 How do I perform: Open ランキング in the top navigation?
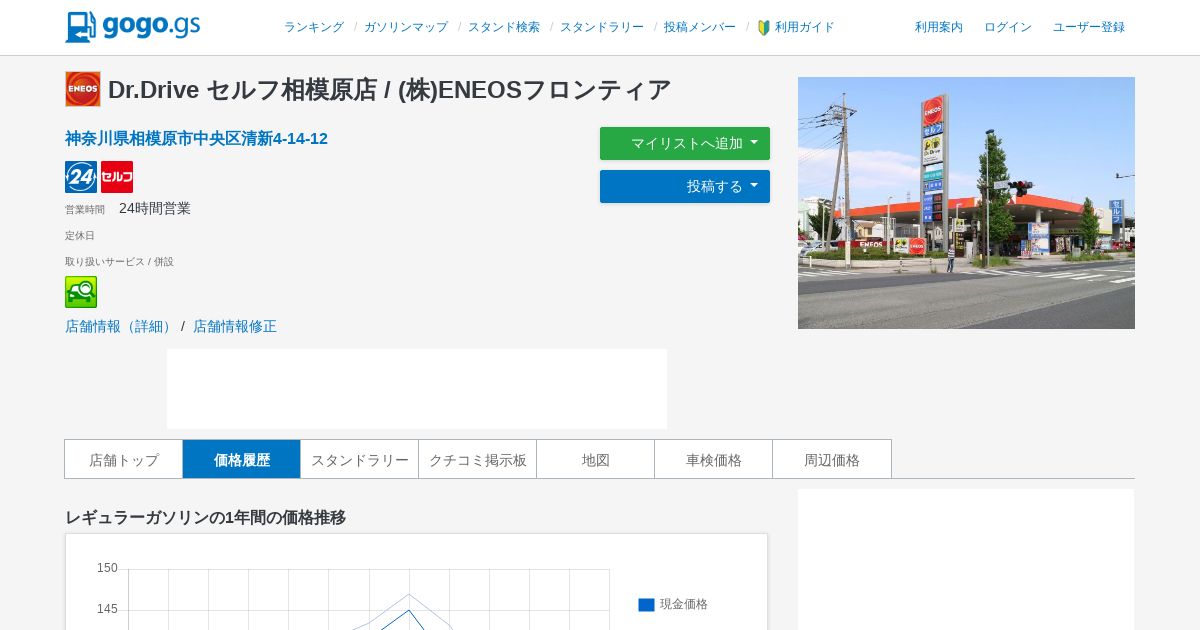314,28
